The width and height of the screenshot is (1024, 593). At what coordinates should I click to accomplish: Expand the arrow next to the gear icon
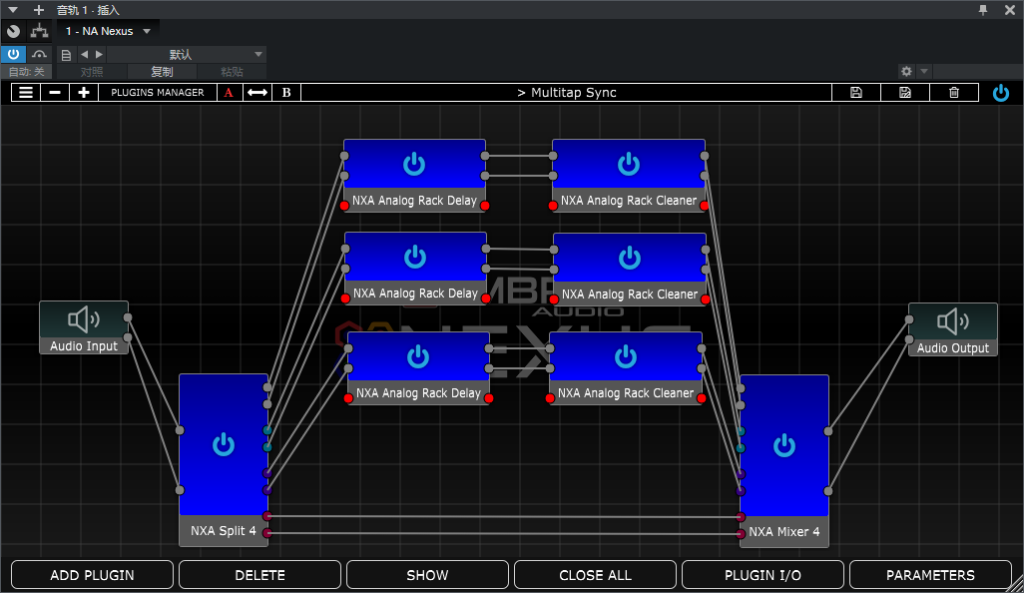pos(924,71)
